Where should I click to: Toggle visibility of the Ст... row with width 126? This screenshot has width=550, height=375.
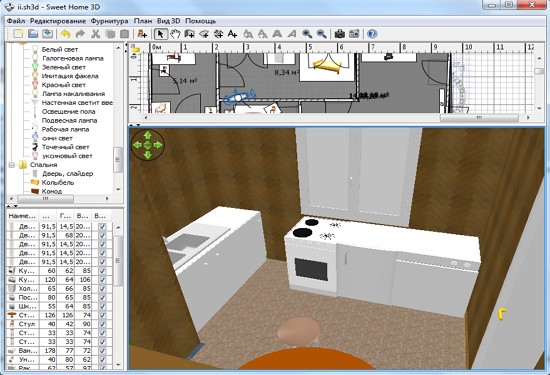(102, 315)
